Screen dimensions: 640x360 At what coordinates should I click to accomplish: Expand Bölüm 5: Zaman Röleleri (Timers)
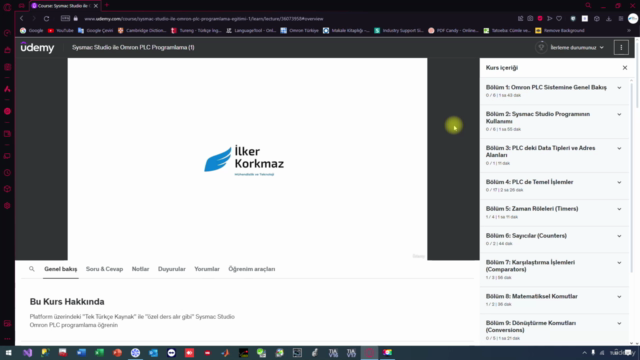pyautogui.click(x=554, y=212)
